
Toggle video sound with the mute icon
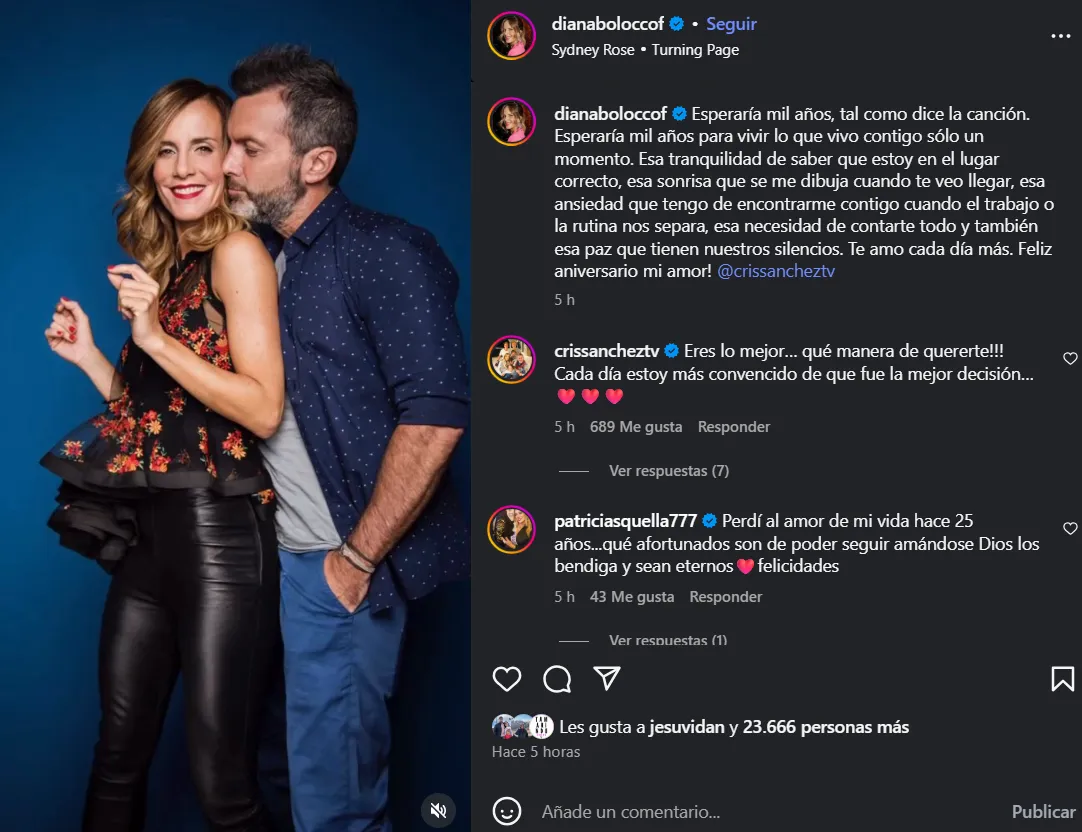438,810
